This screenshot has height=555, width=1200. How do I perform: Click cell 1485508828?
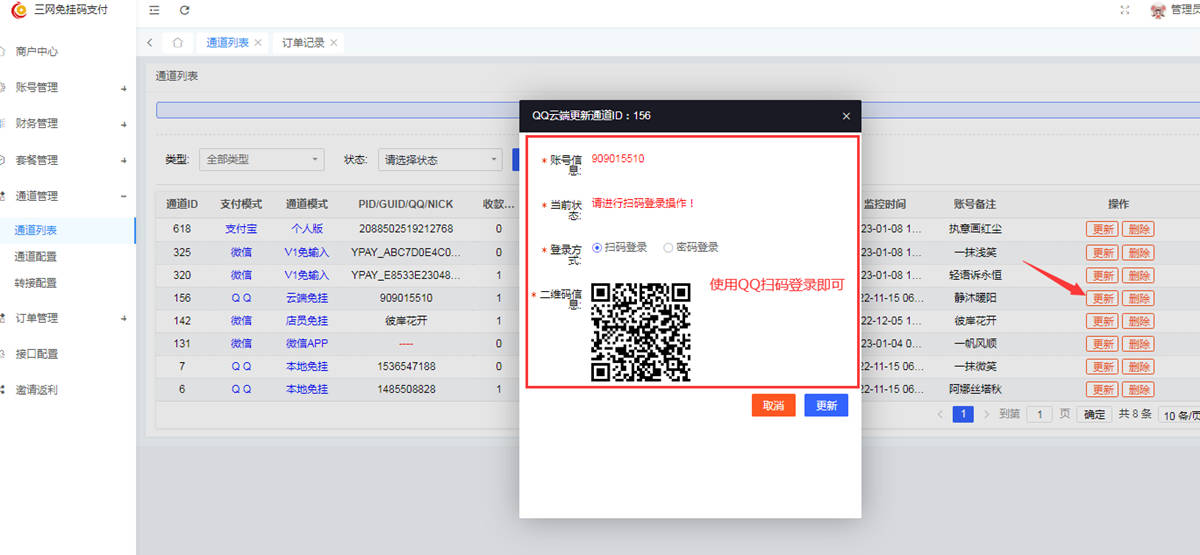pyautogui.click(x=406, y=390)
